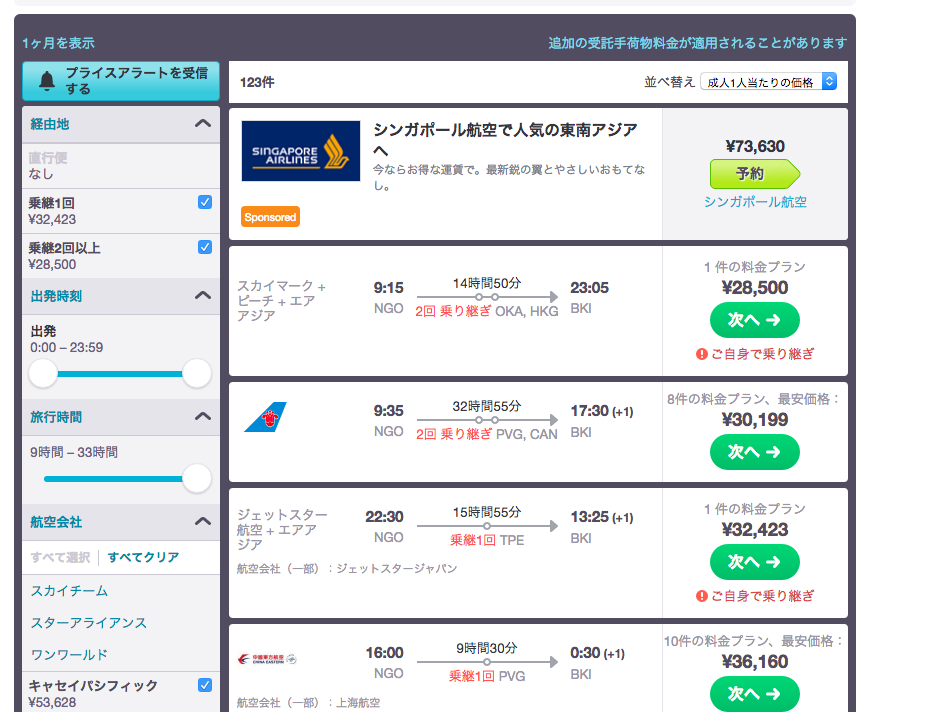This screenshot has height=712, width=936.
Task: Click the left departure time slider handle
Action: (x=43, y=374)
